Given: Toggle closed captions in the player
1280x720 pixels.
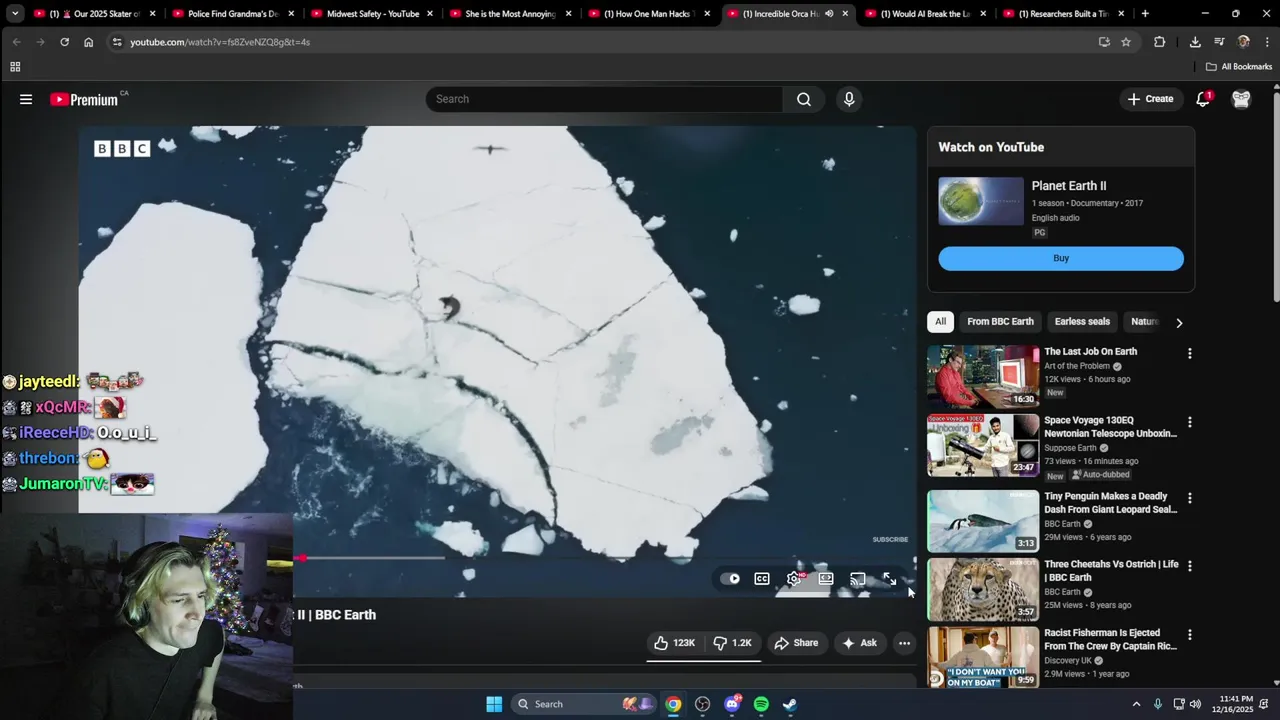Looking at the screenshot, I should click(762, 579).
